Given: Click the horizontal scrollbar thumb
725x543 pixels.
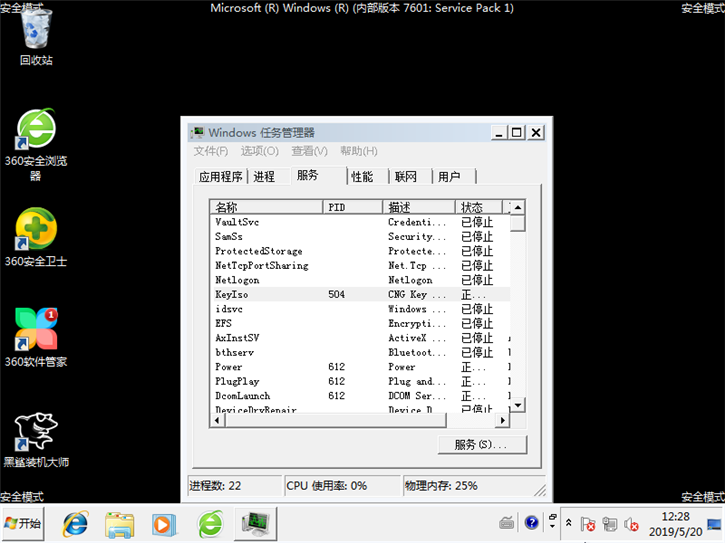Looking at the screenshot, I should pyautogui.click(x=336, y=420).
